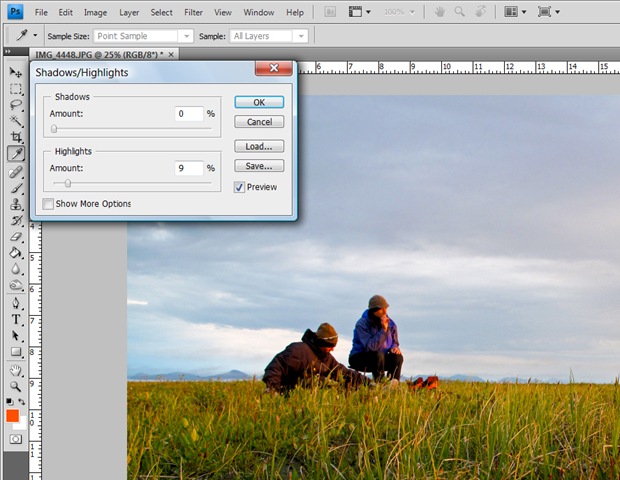Viewport: 620px width, 480px height.
Task: Open the View menu
Action: (223, 13)
